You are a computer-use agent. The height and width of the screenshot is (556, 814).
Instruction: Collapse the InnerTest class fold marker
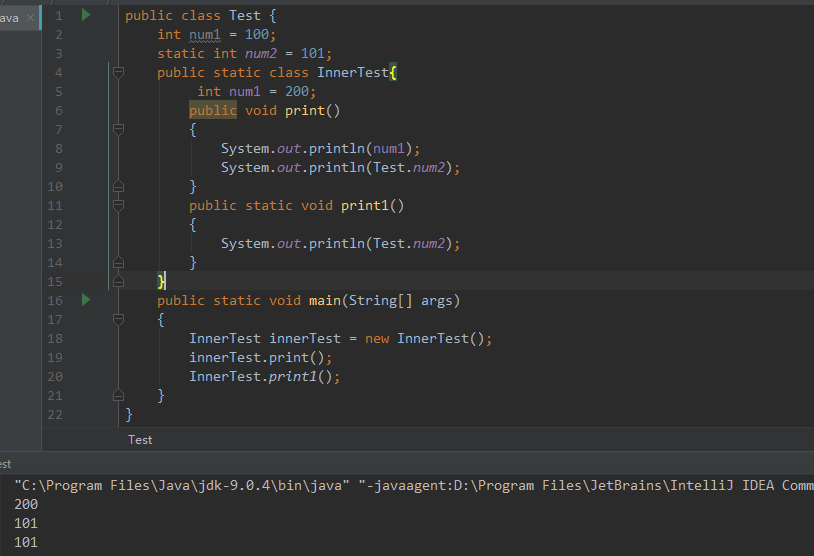pos(118,72)
